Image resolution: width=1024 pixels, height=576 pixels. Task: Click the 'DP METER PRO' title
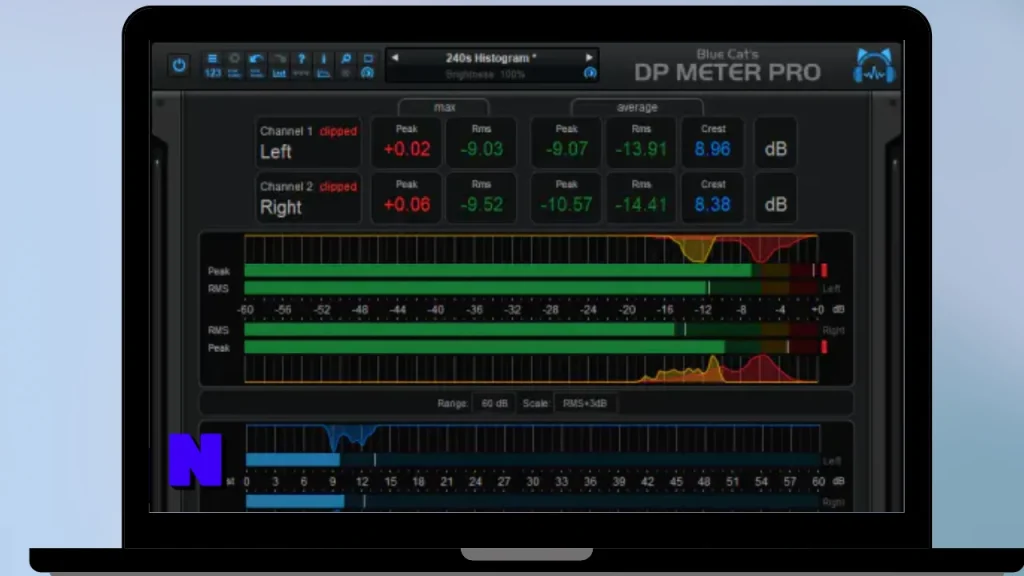727,72
